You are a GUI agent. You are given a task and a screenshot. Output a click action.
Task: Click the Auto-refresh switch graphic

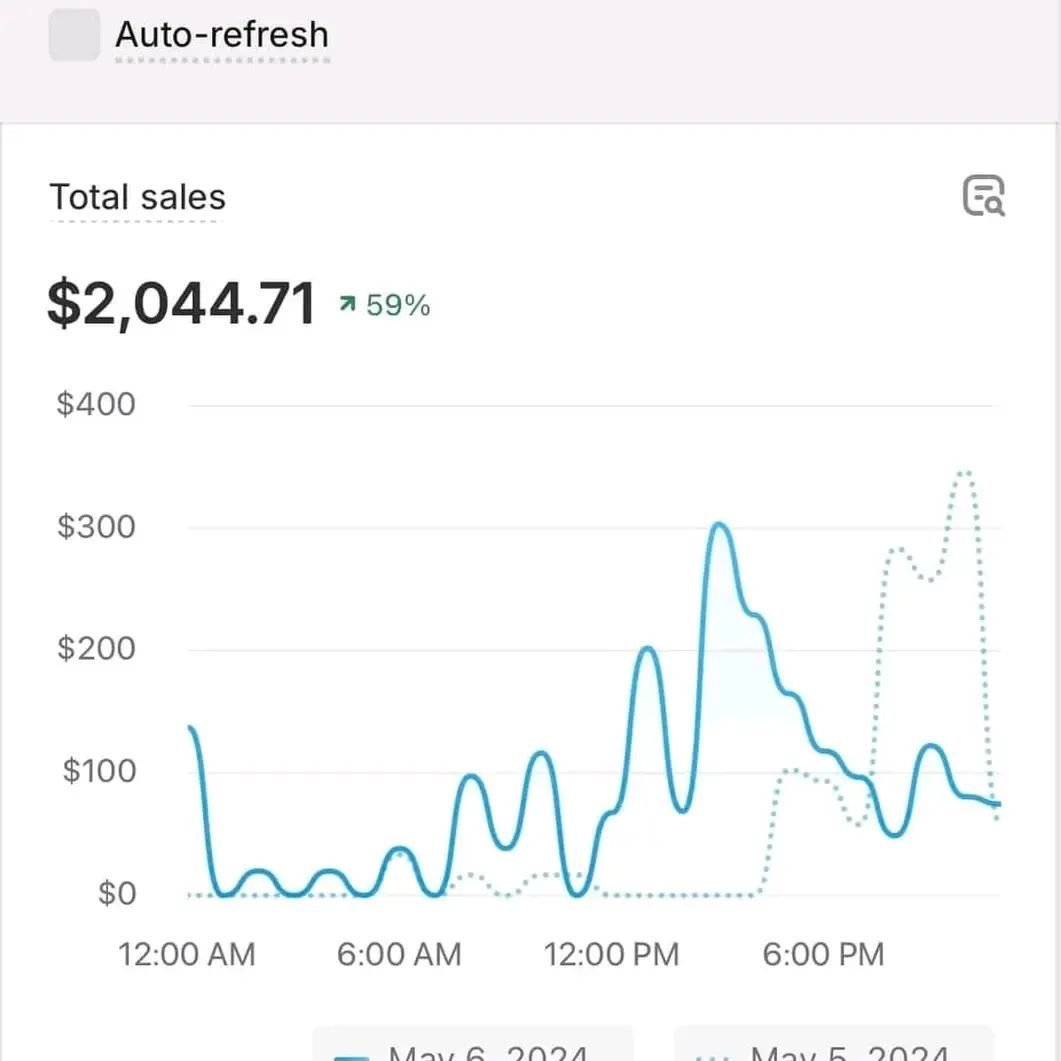click(x=74, y=33)
